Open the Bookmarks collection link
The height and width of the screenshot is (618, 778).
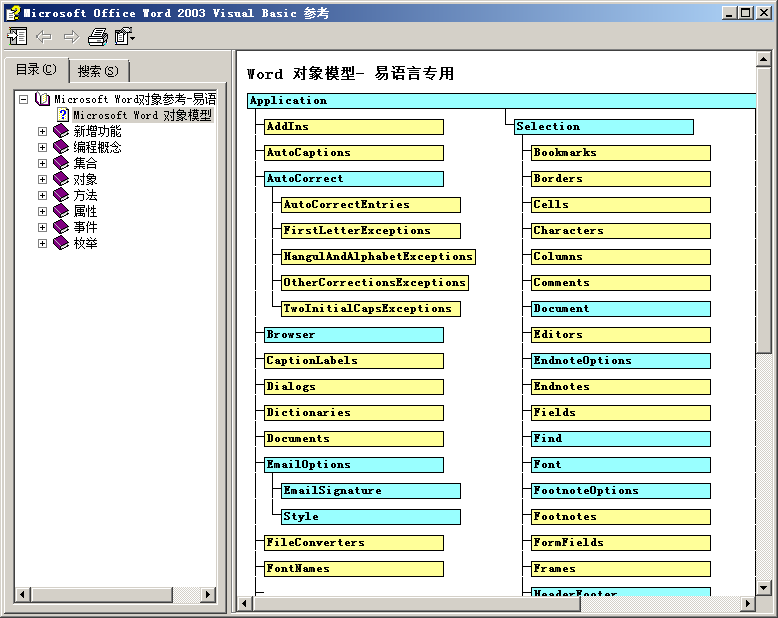point(621,153)
